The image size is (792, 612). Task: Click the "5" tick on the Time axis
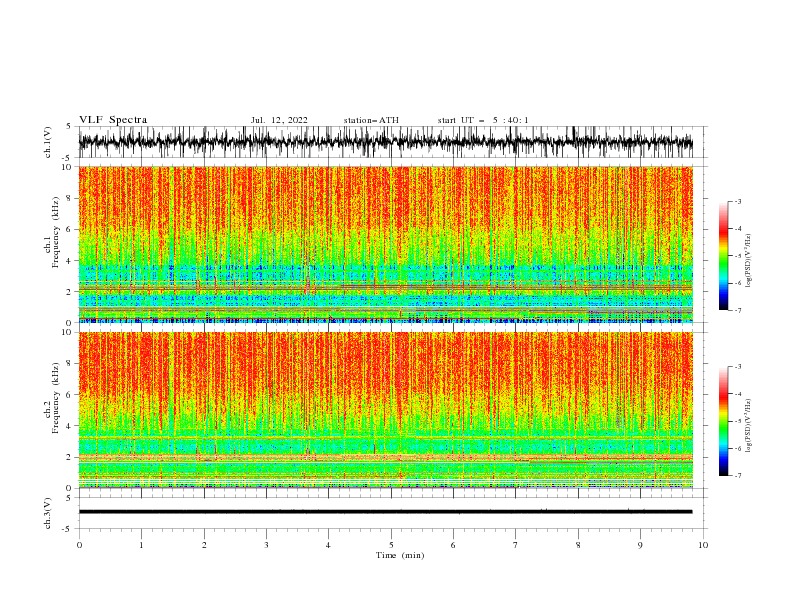391,545
